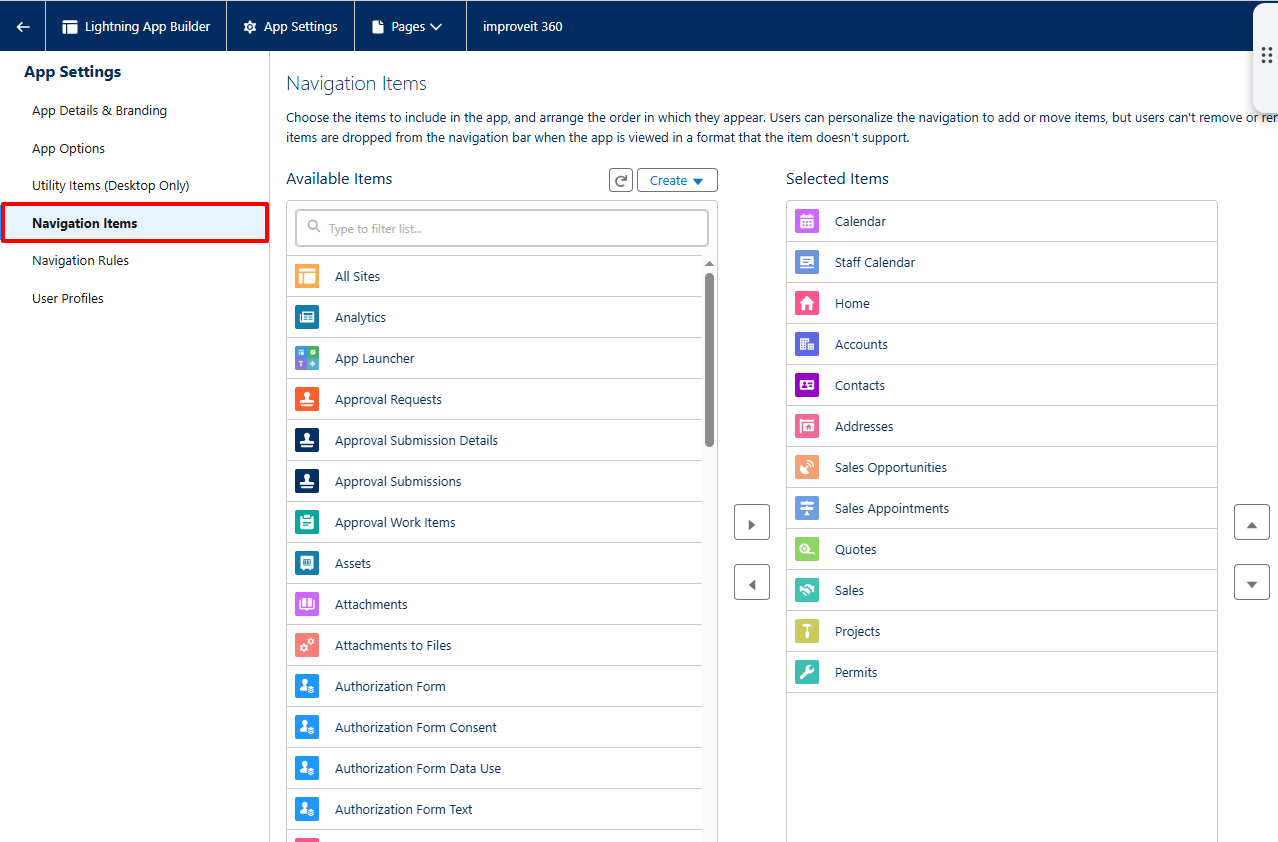This screenshot has height=842, width=1278.
Task: Select the "Assets" text
Action: pyautogui.click(x=353, y=563)
